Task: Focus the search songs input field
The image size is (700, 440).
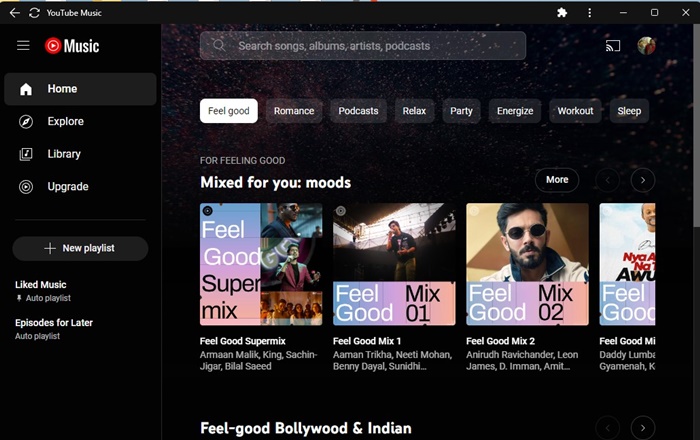Action: tap(362, 46)
